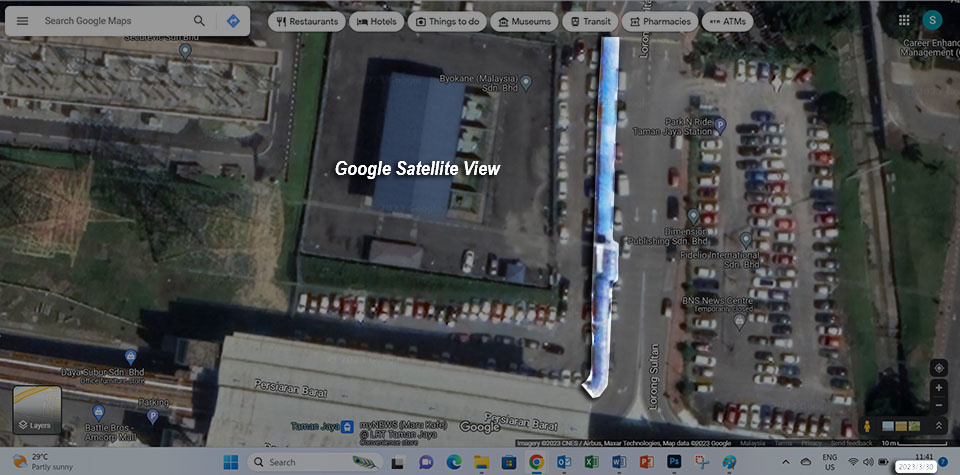Expand the imagery strip with double chevron
The width and height of the screenshot is (960, 475).
[938, 426]
